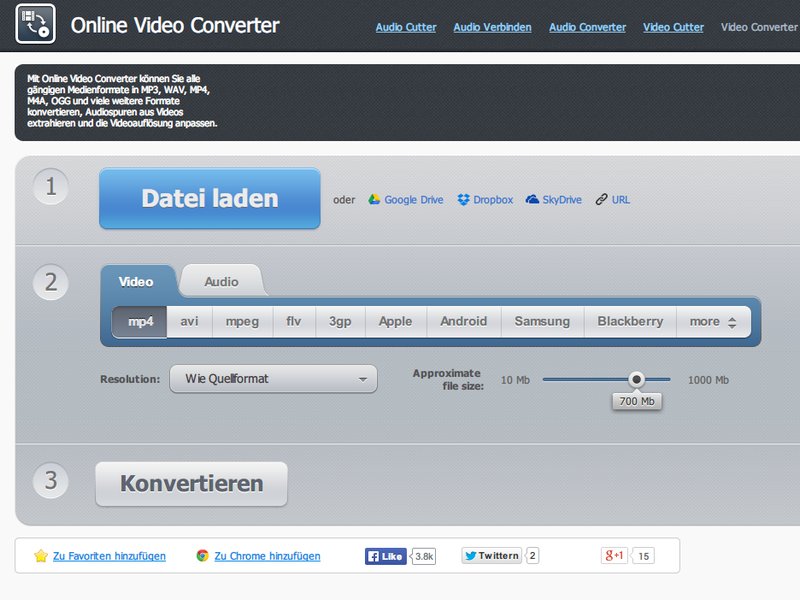Click the Google Drive icon
The image size is (800, 600).
(374, 199)
